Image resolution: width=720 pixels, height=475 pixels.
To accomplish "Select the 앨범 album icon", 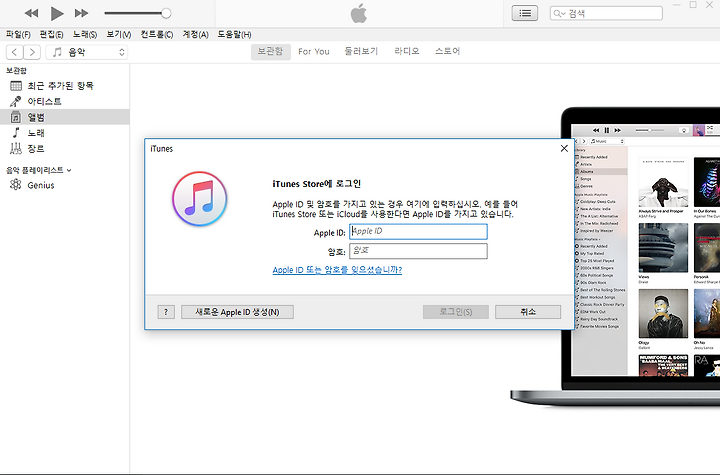I will [x=16, y=117].
